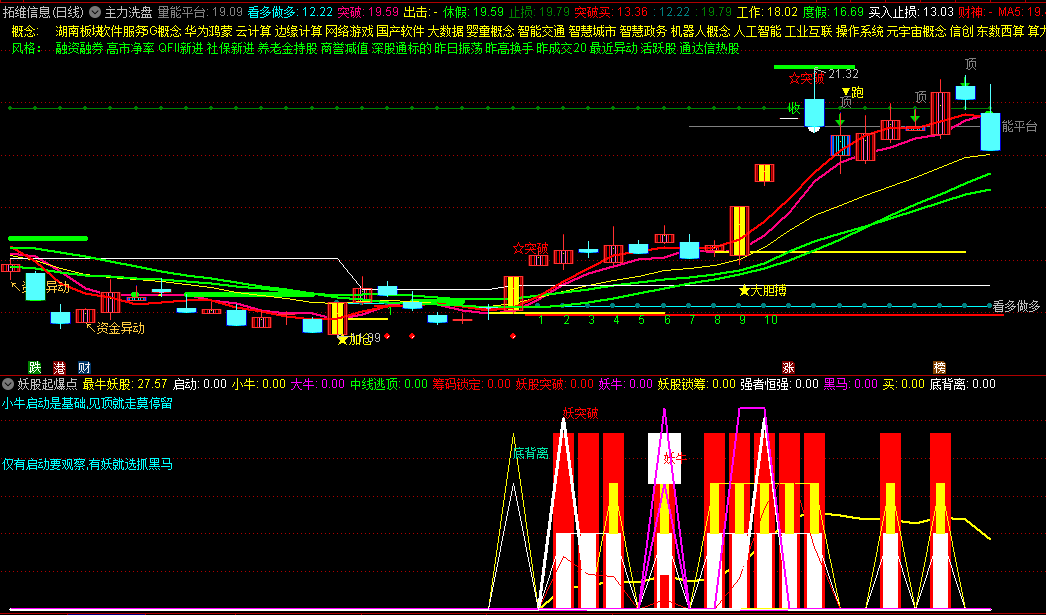Click the 买入止损: 13.03 value
This screenshot has height=615, width=1046.
(911, 12)
